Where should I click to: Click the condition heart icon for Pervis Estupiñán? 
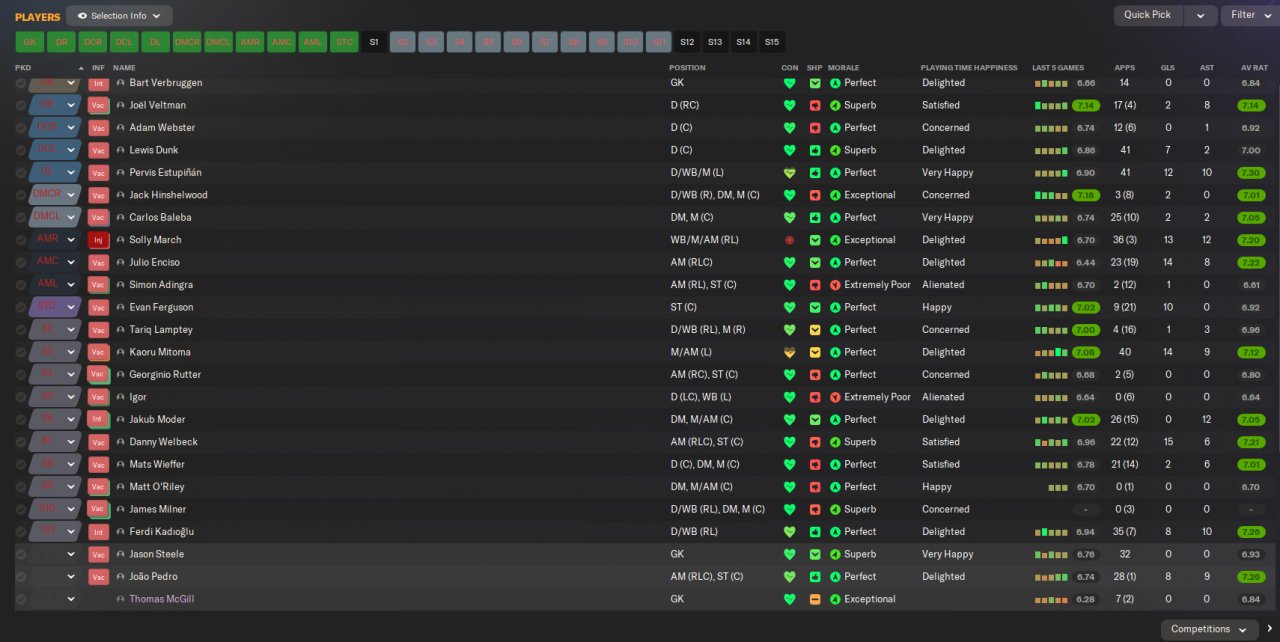point(789,173)
